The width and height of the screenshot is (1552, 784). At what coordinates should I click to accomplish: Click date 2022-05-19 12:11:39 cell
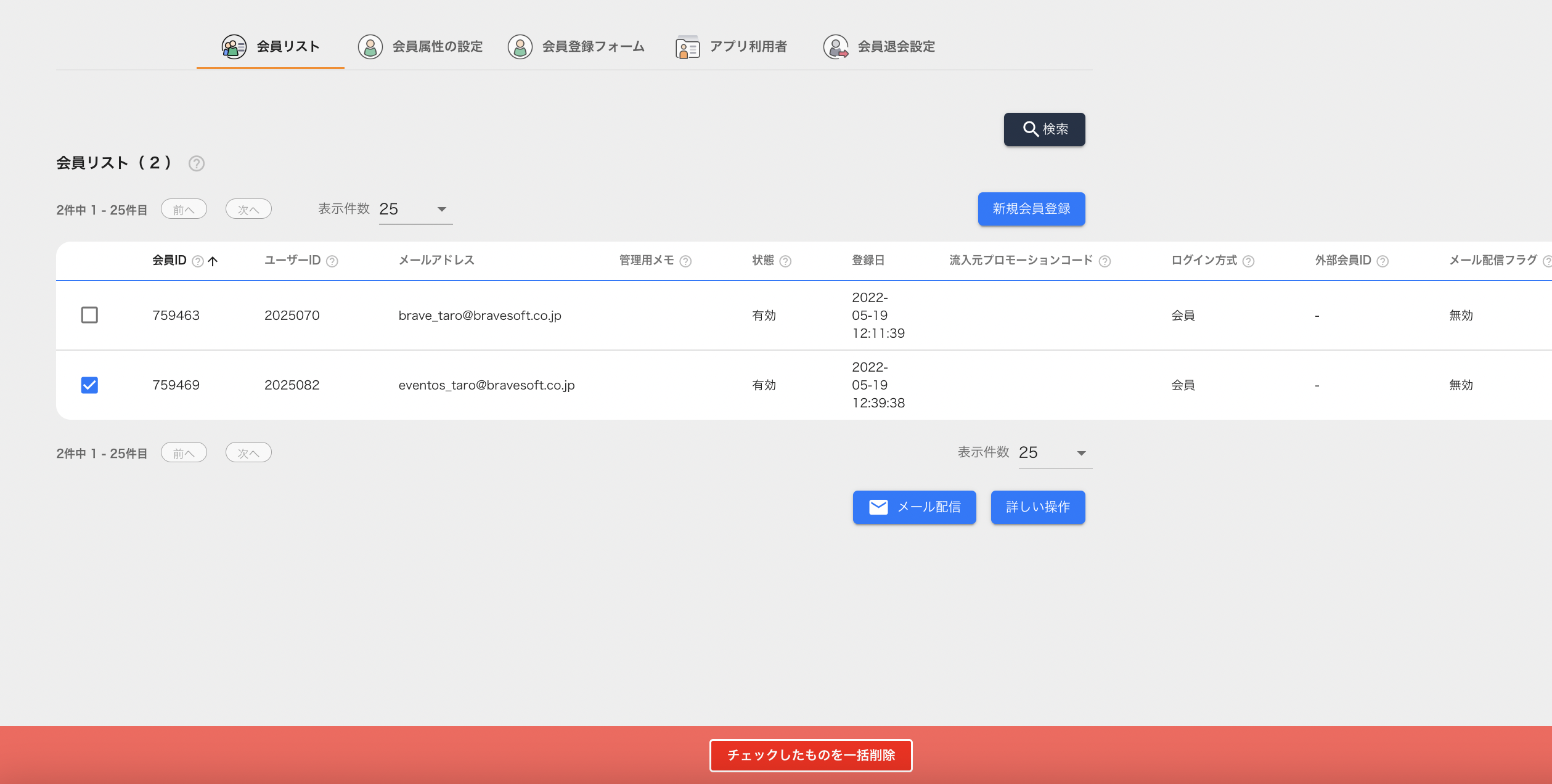pos(878,316)
